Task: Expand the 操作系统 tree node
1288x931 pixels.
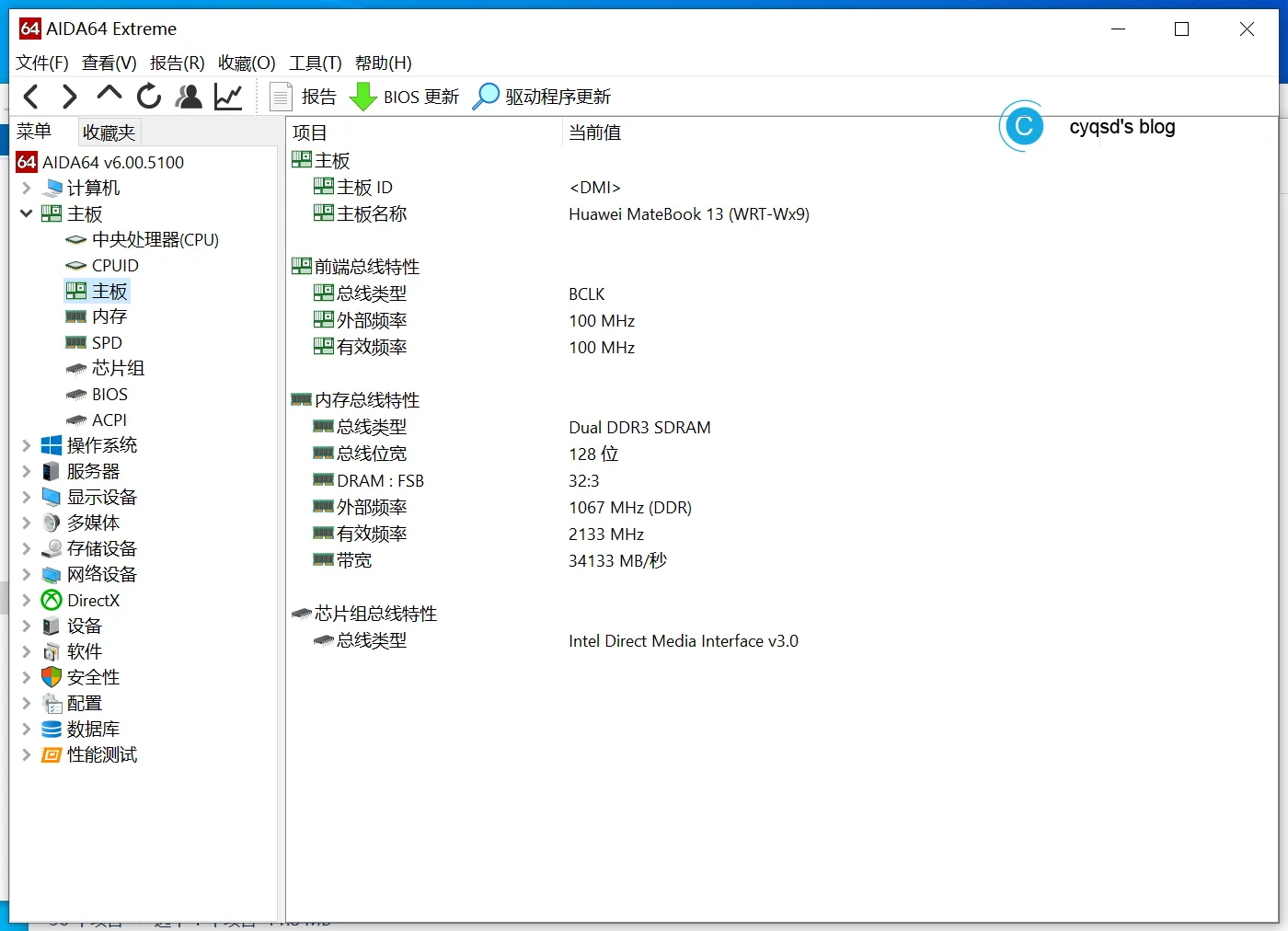Action: (x=26, y=445)
